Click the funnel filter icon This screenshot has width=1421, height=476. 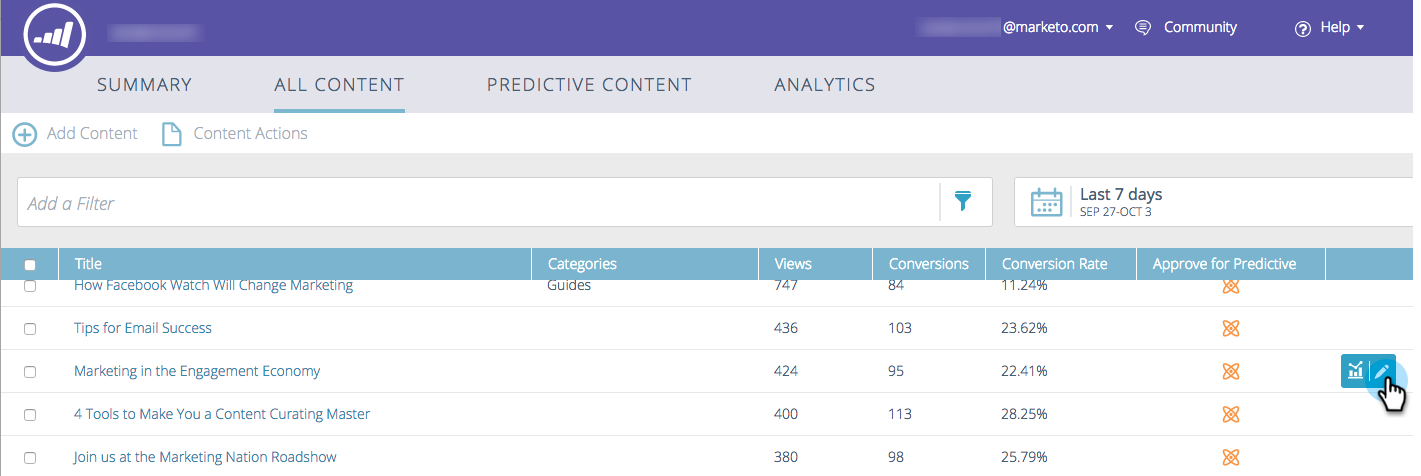point(963,202)
